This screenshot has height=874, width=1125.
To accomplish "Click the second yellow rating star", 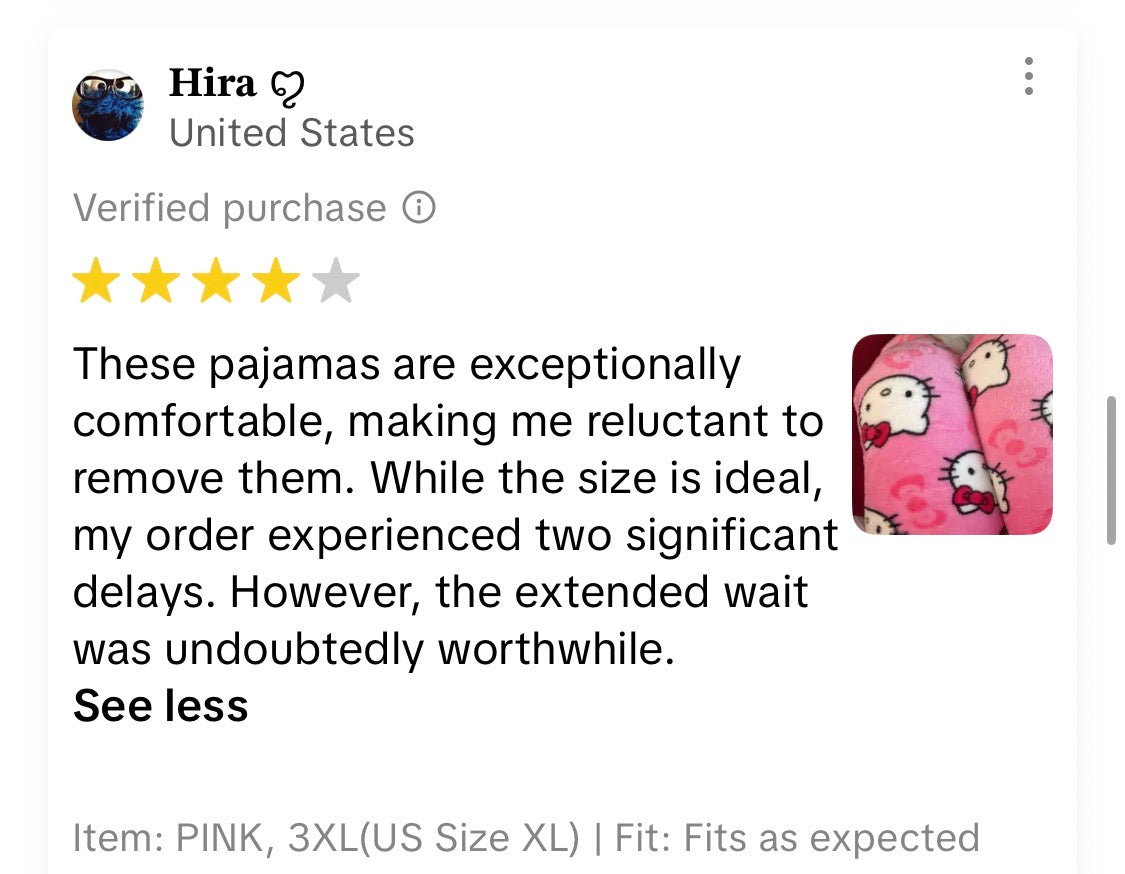I will pos(156,282).
